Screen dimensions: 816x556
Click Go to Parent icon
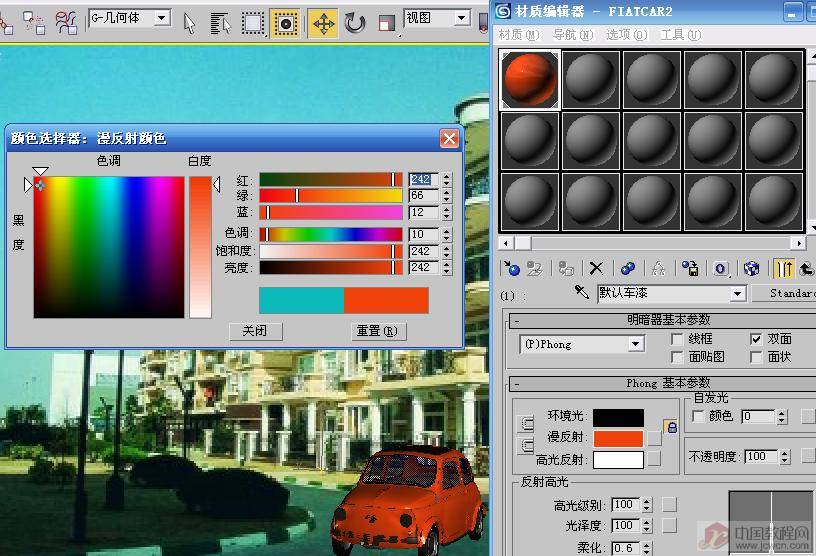[x=806, y=268]
